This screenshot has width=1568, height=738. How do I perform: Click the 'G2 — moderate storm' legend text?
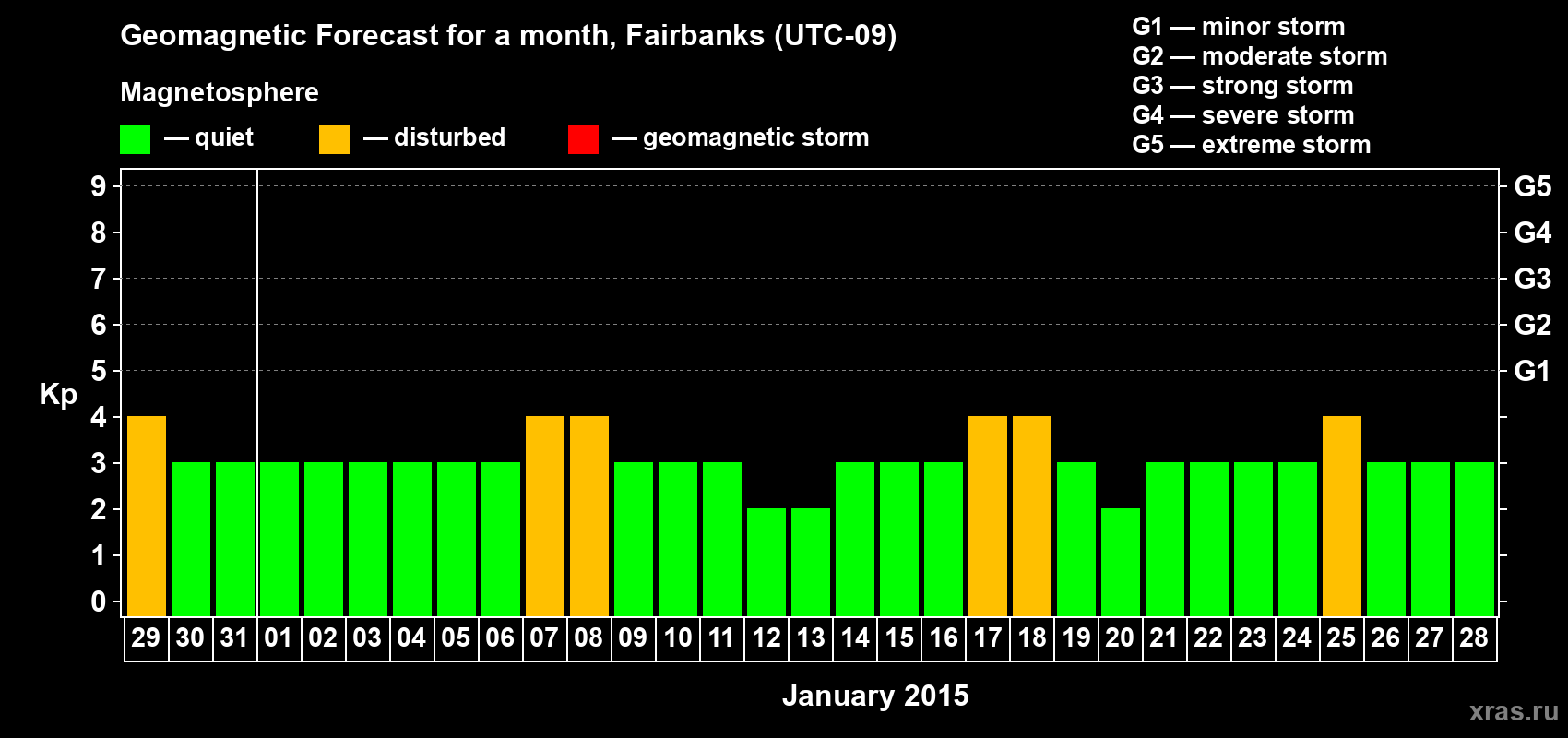[x=1260, y=56]
